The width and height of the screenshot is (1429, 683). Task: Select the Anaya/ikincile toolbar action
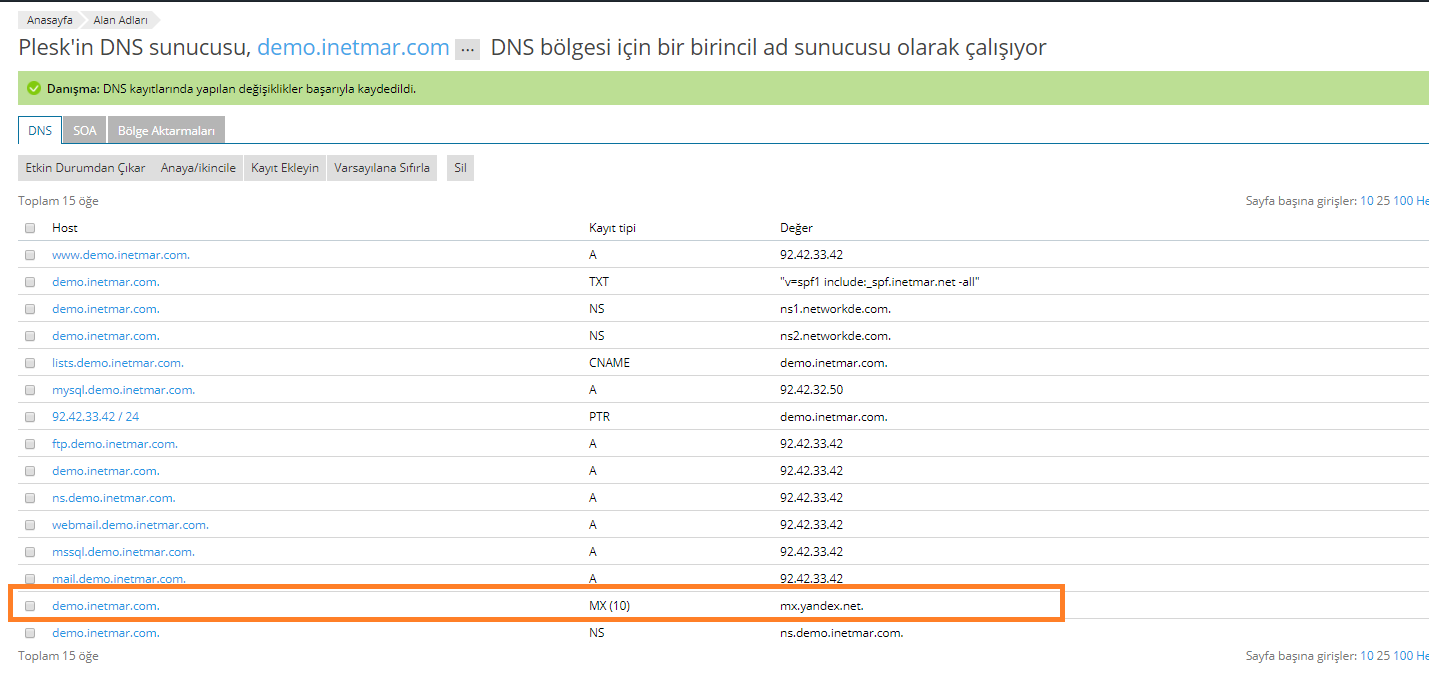[199, 167]
